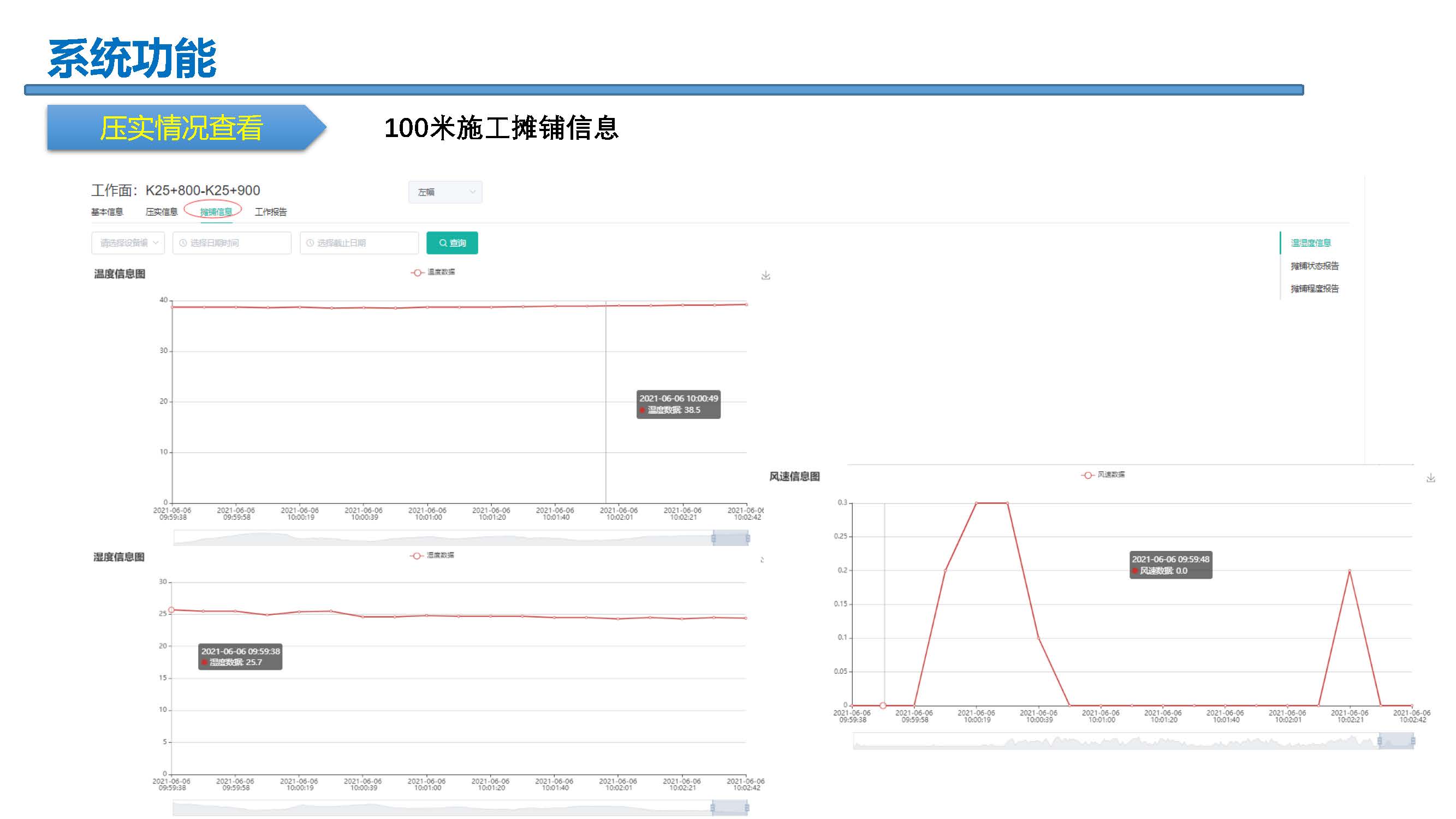The image size is (1456, 819).
Task: Click the chevron arrow of 左幅 dropdown
Action: point(473,192)
